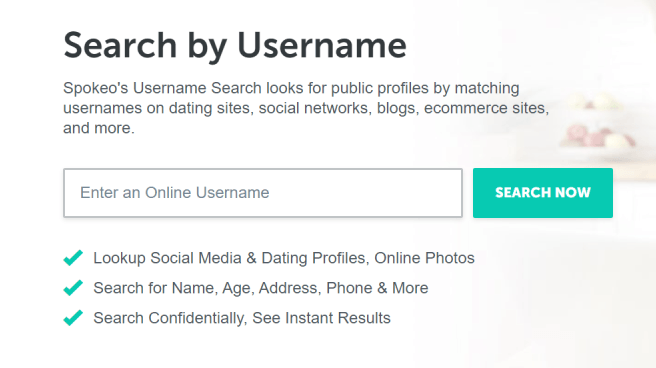Click the and more. text ending description

pos(99,128)
